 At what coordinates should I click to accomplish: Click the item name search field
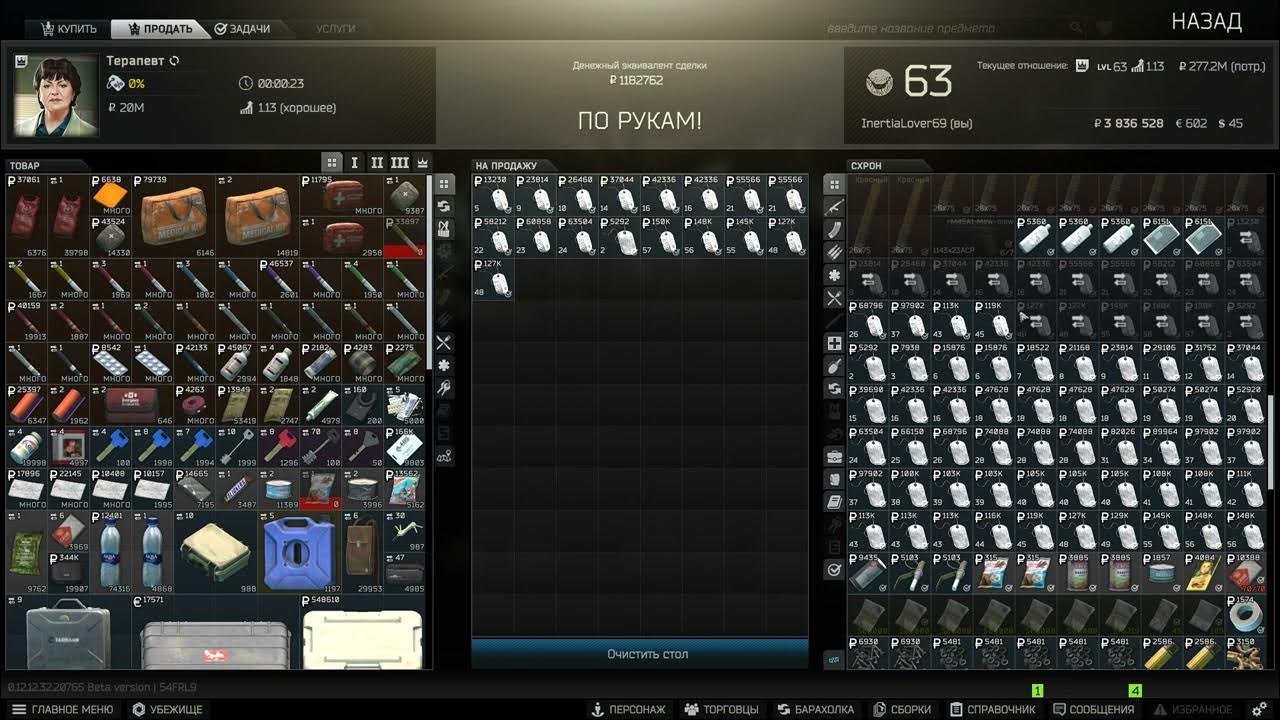coord(945,28)
